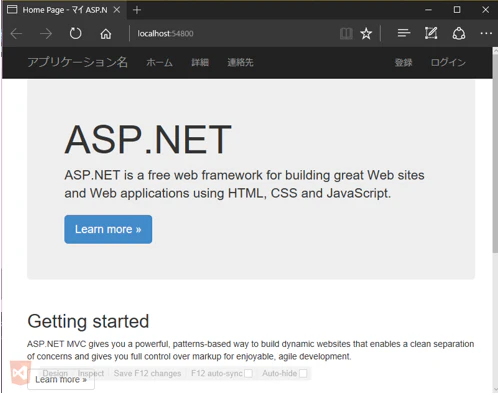
Task: Maximize the browser window
Action: click(457, 10)
